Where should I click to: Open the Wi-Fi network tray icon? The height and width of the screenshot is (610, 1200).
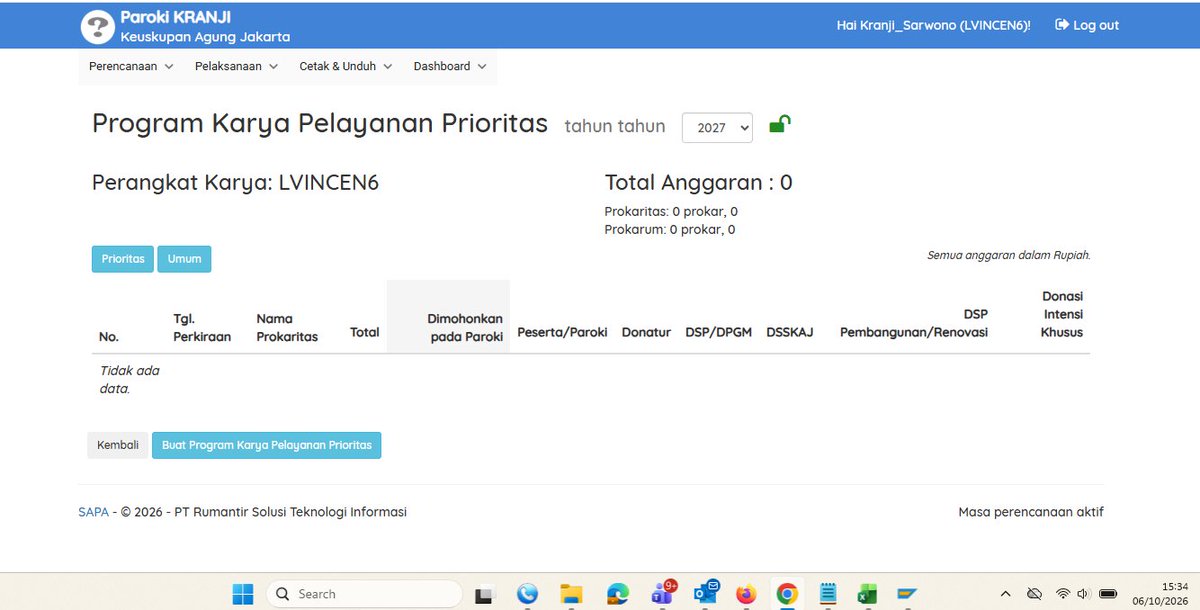click(x=1063, y=594)
